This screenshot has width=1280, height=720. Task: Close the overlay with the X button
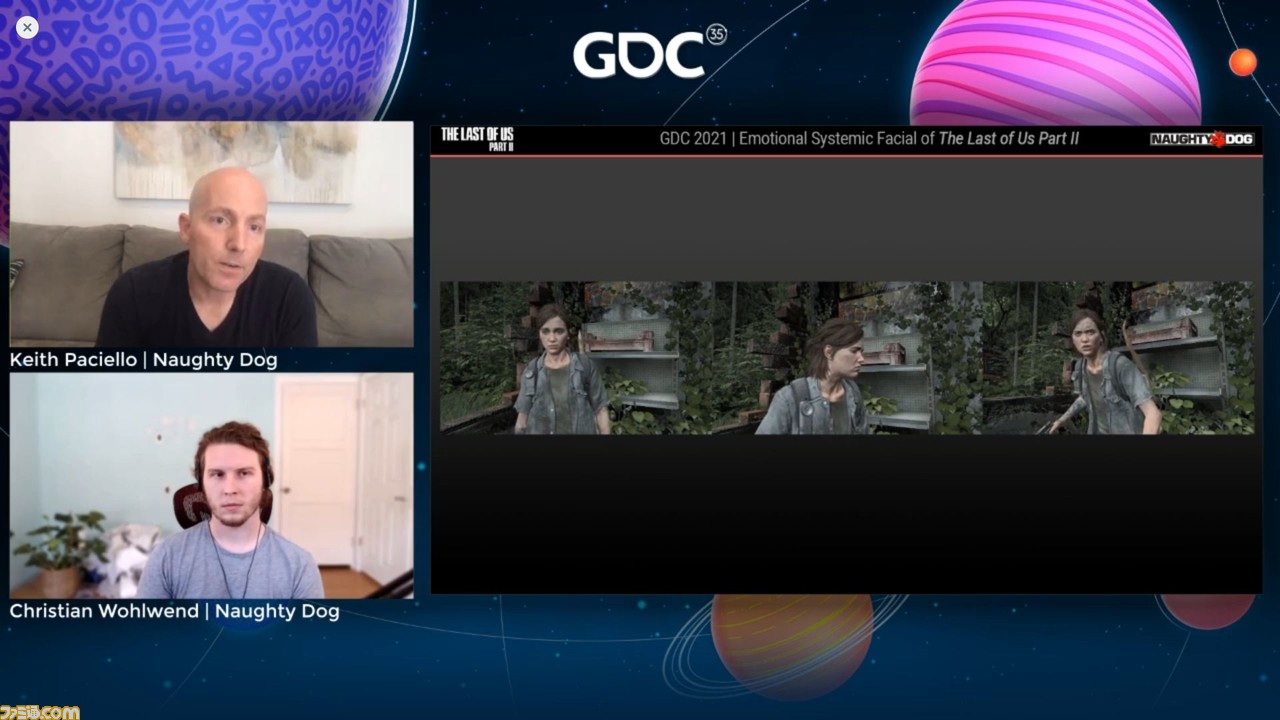(27, 28)
